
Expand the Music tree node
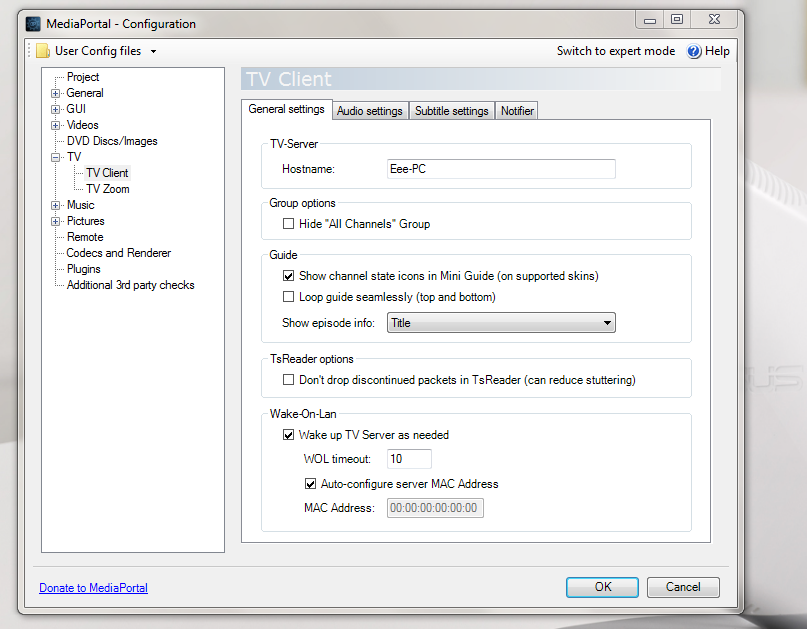click(55, 205)
